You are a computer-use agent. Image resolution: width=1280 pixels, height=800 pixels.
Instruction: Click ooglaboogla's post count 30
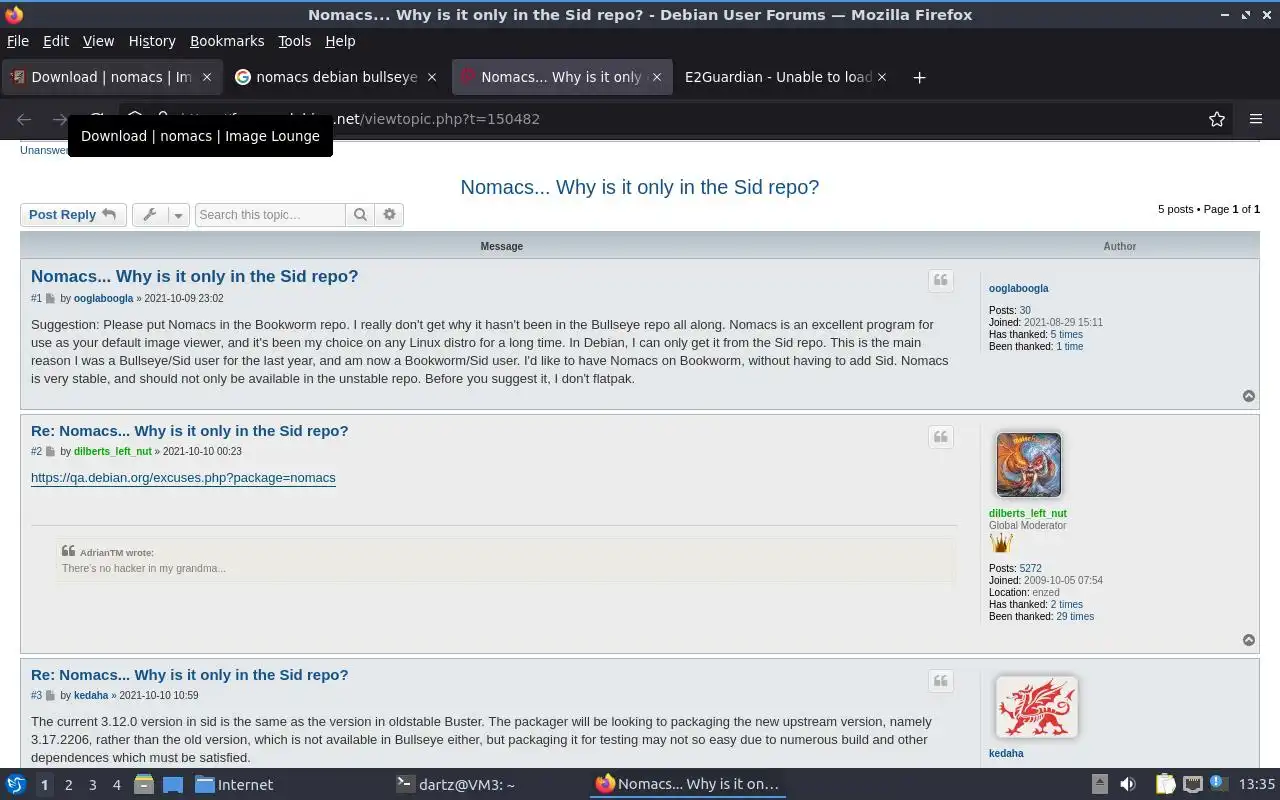(x=1025, y=311)
